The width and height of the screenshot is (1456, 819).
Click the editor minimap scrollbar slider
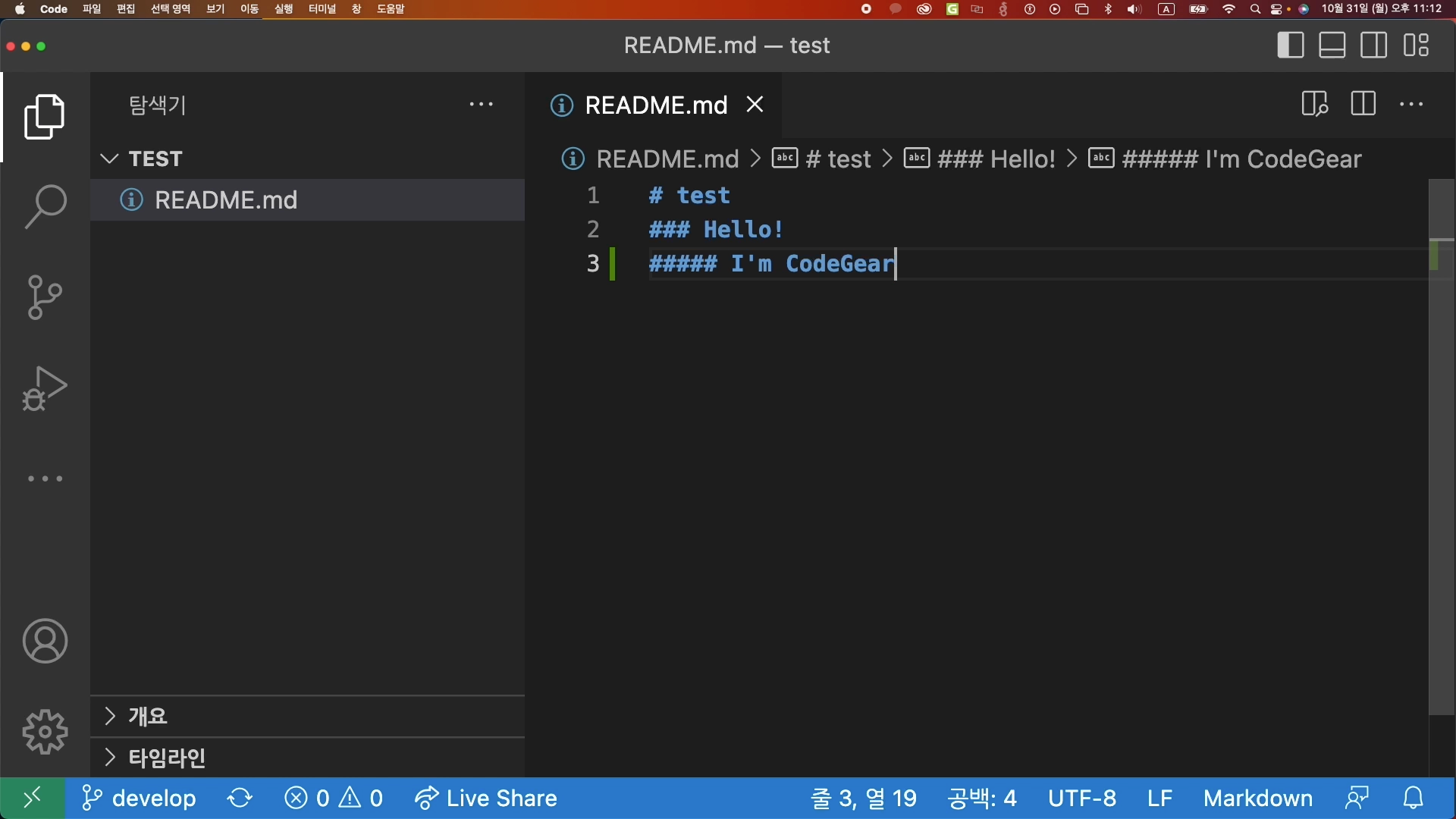(1442, 447)
